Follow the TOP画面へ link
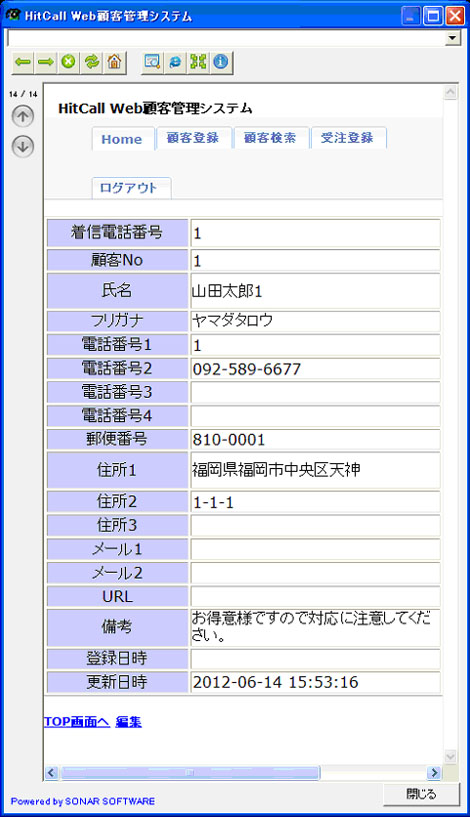470x817 pixels. tap(77, 722)
